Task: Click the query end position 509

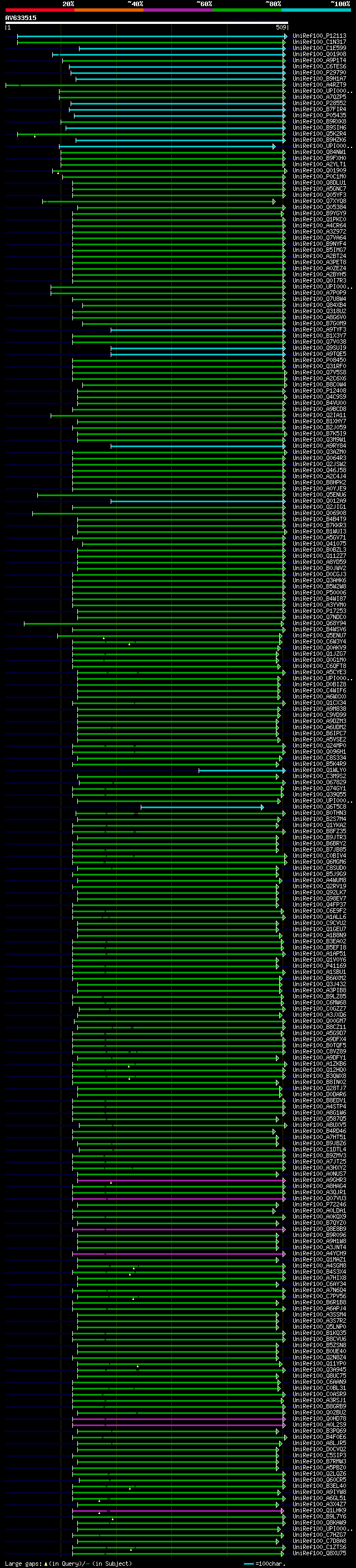Action: tap(281, 27)
